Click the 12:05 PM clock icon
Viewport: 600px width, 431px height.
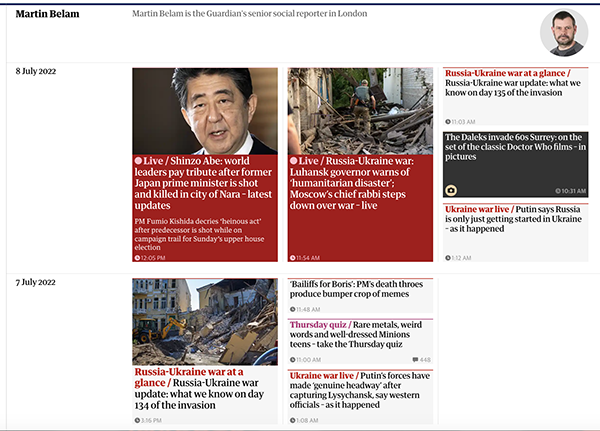137,258
